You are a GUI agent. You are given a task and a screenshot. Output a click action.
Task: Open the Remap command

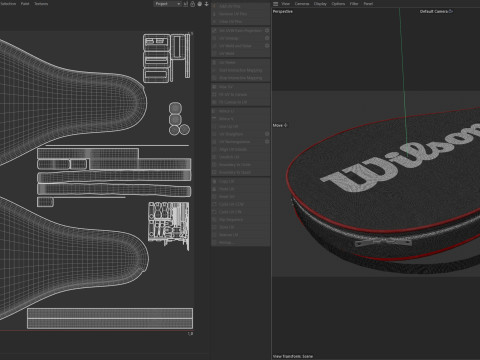pos(240,243)
